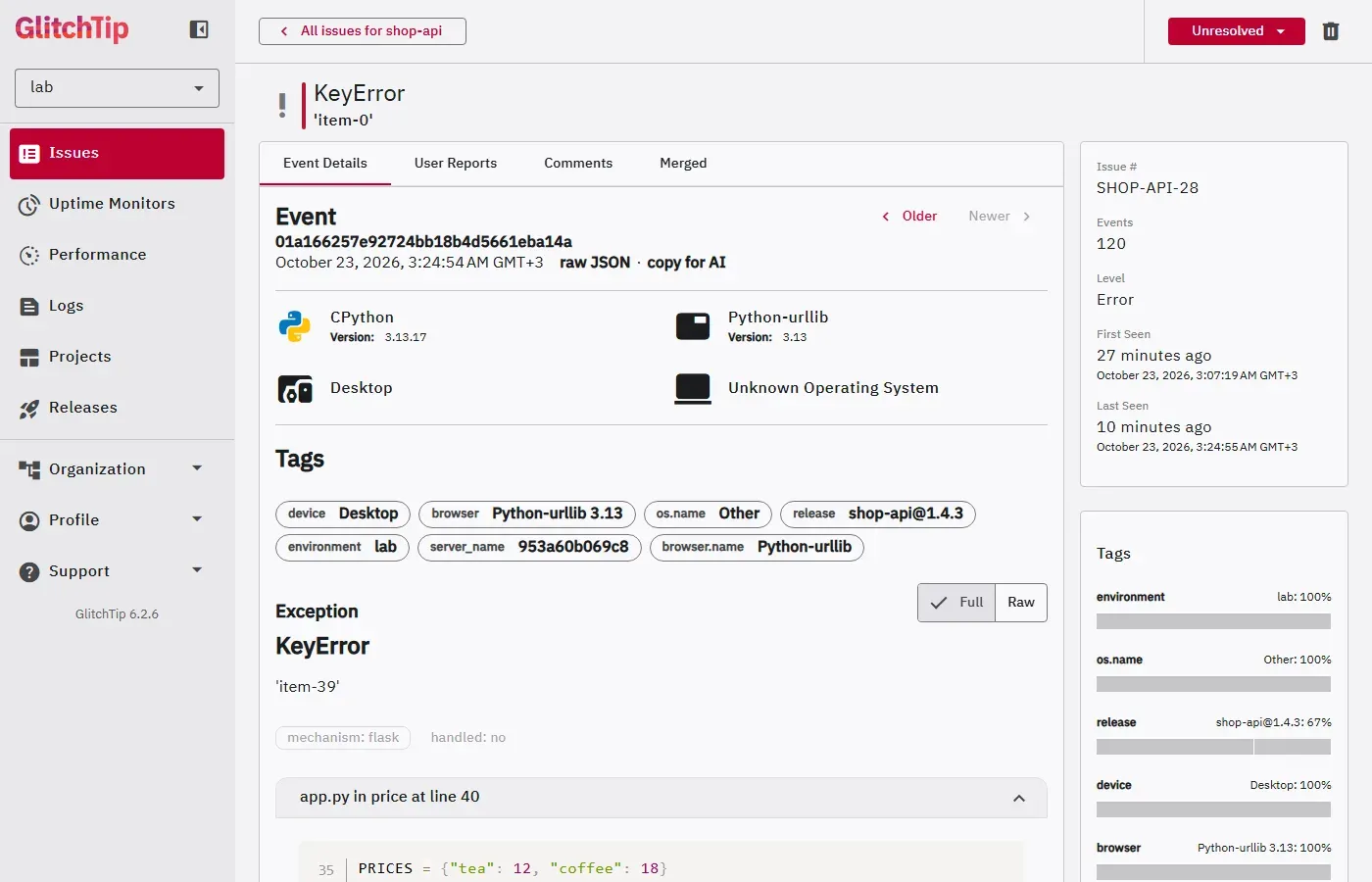The image size is (1372, 882).
Task: Select Full exception view
Action: (x=956, y=603)
